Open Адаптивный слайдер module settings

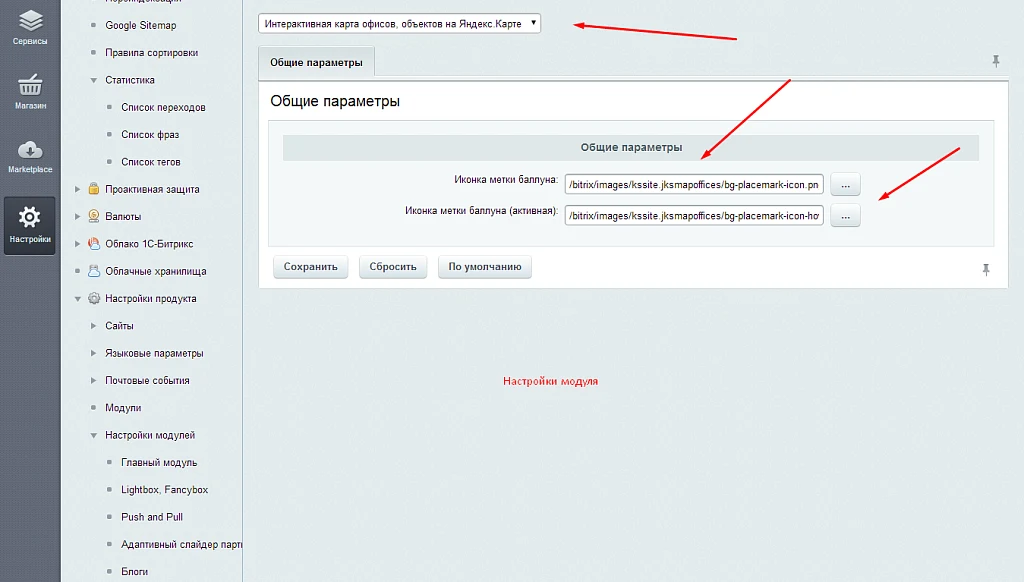[182, 544]
